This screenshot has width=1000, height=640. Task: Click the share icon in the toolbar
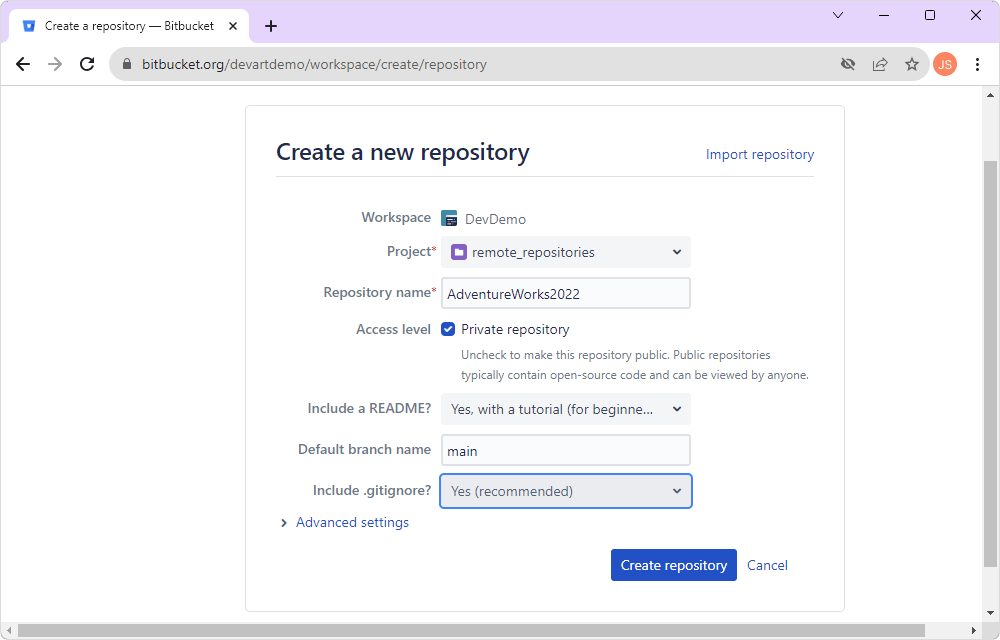[x=879, y=63]
